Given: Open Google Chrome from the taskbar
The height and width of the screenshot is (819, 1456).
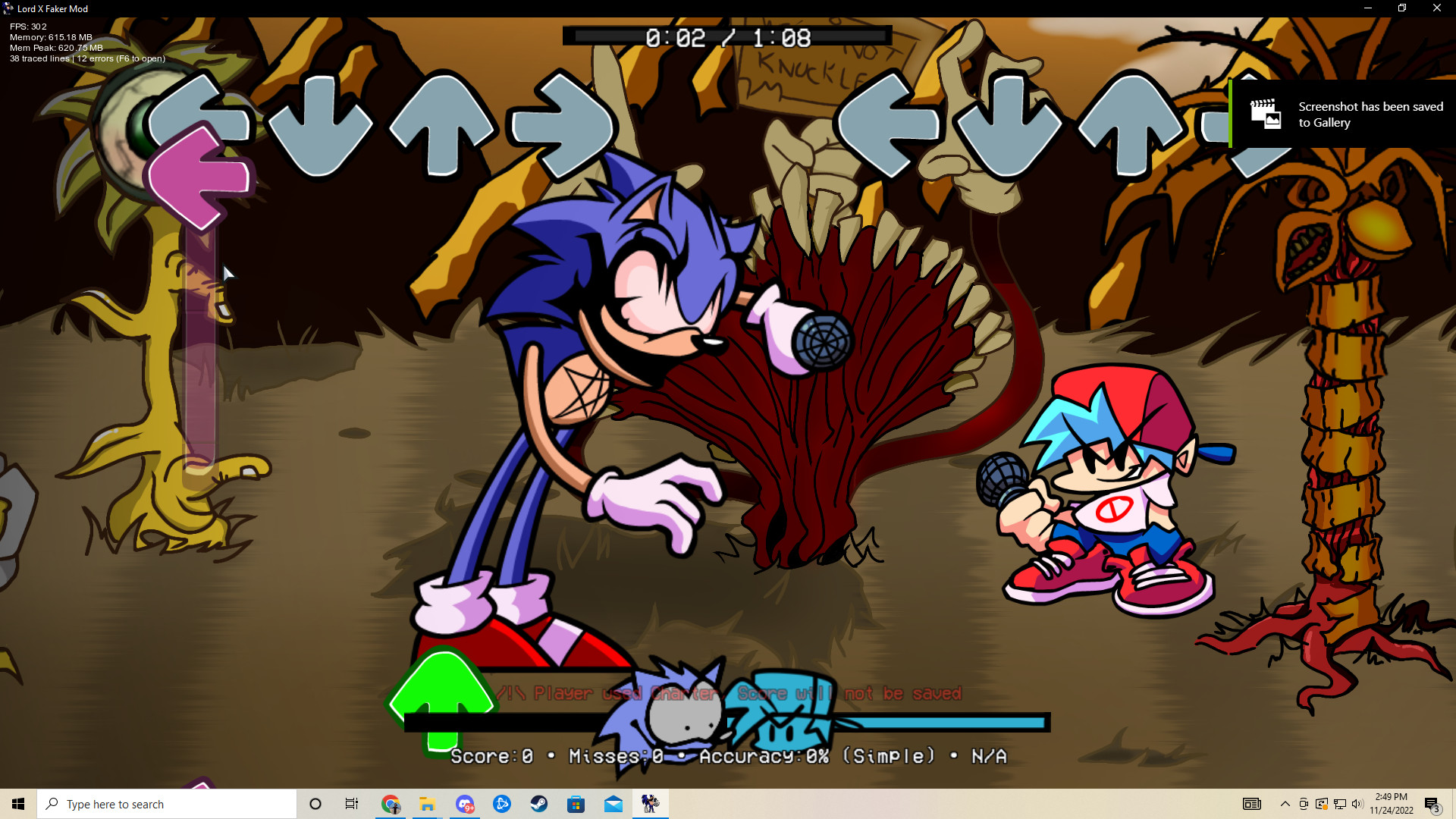Looking at the screenshot, I should tap(391, 804).
